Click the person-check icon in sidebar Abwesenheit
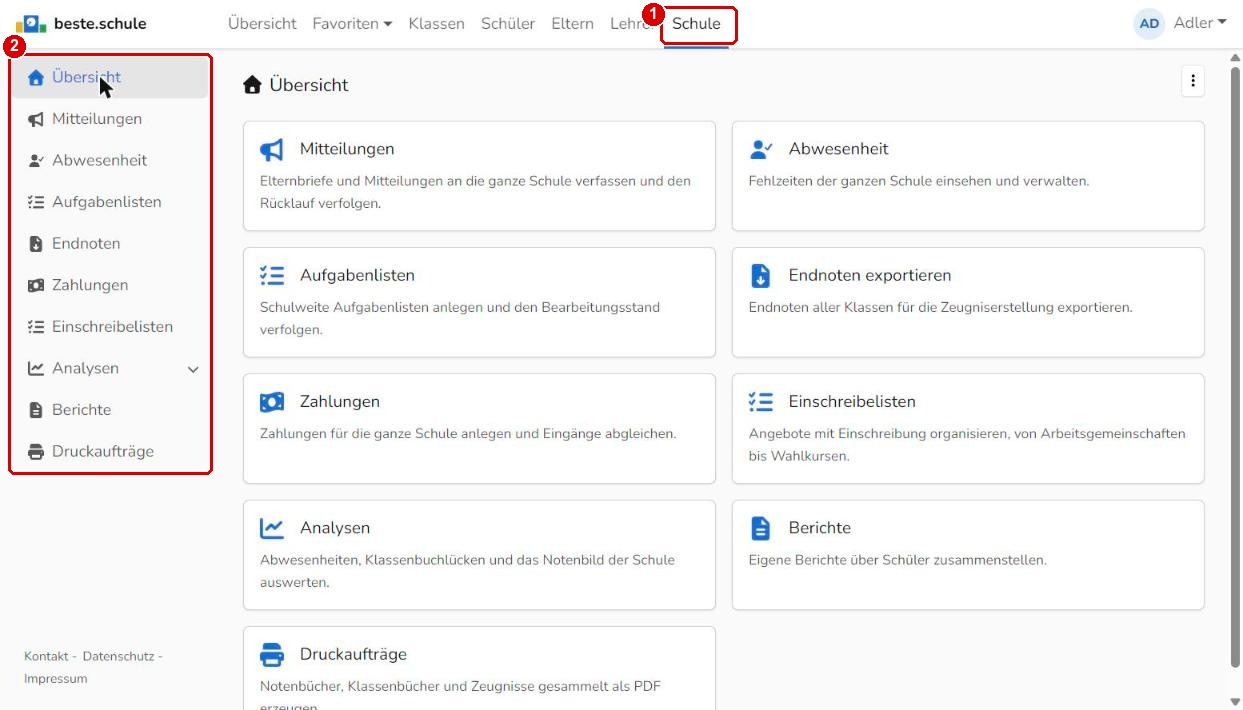 click(36, 161)
